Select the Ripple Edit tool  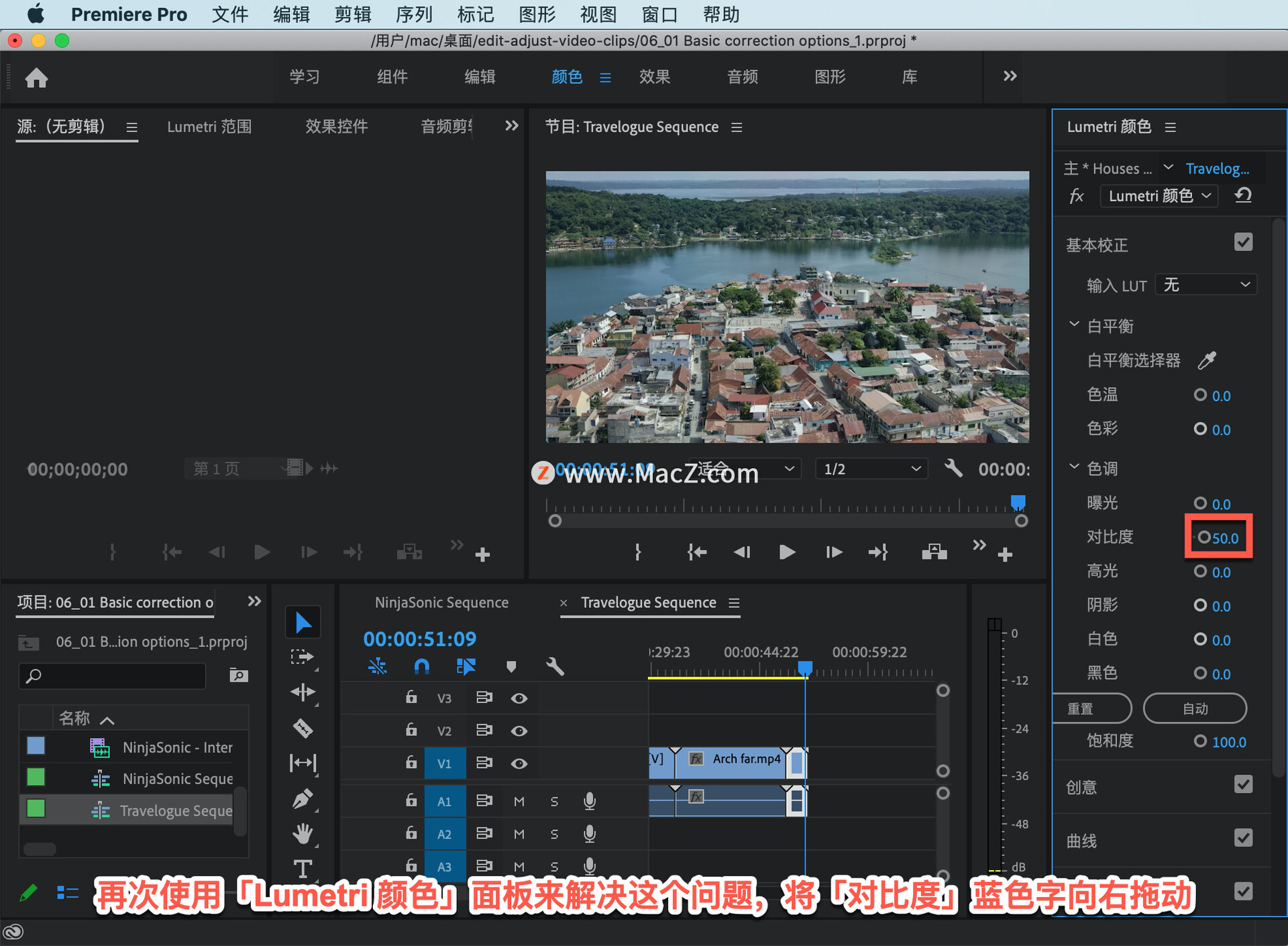point(303,692)
